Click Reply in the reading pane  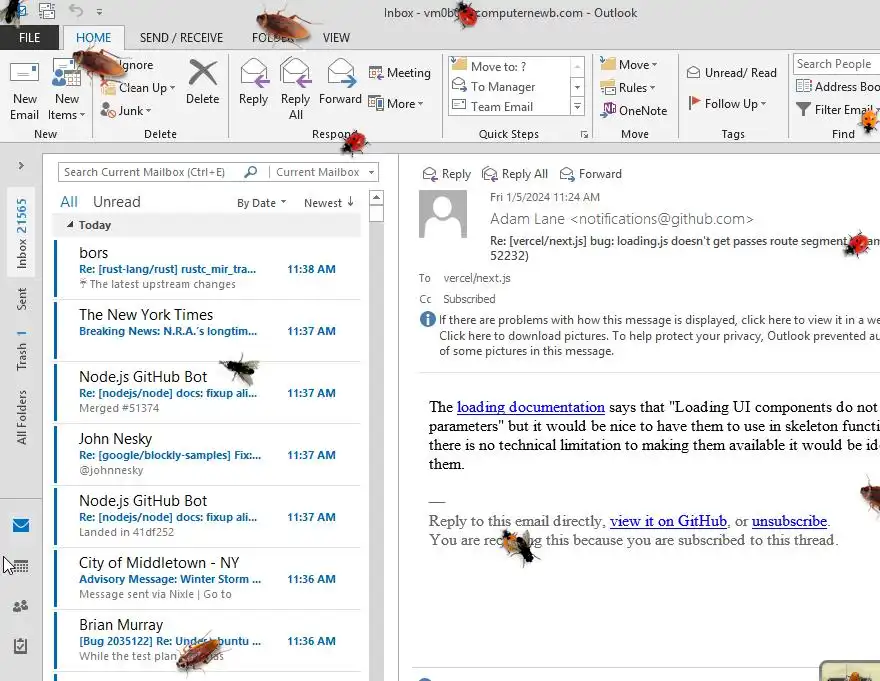click(x=447, y=174)
